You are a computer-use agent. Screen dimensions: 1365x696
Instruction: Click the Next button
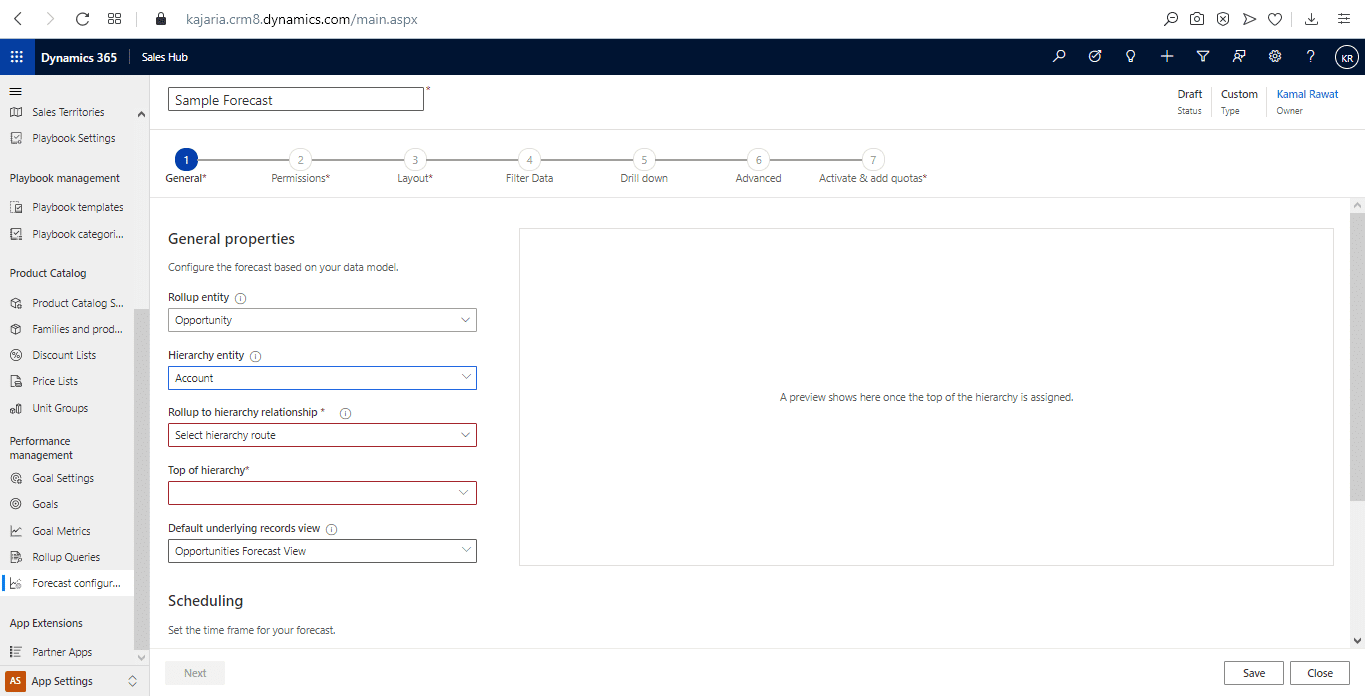click(x=195, y=673)
